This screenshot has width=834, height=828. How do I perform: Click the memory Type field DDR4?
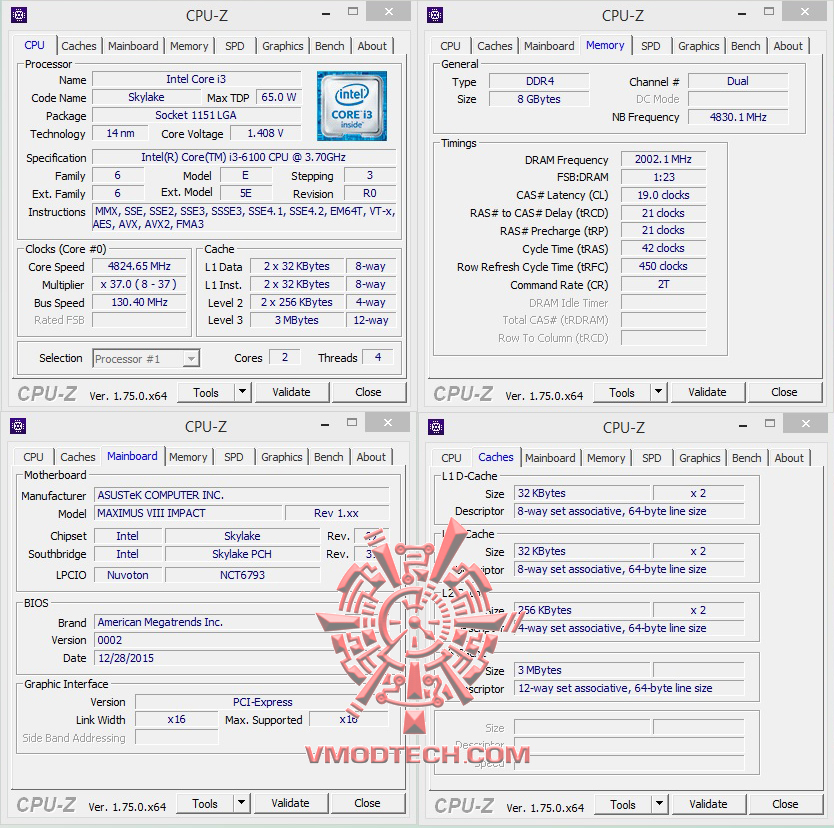(539, 81)
